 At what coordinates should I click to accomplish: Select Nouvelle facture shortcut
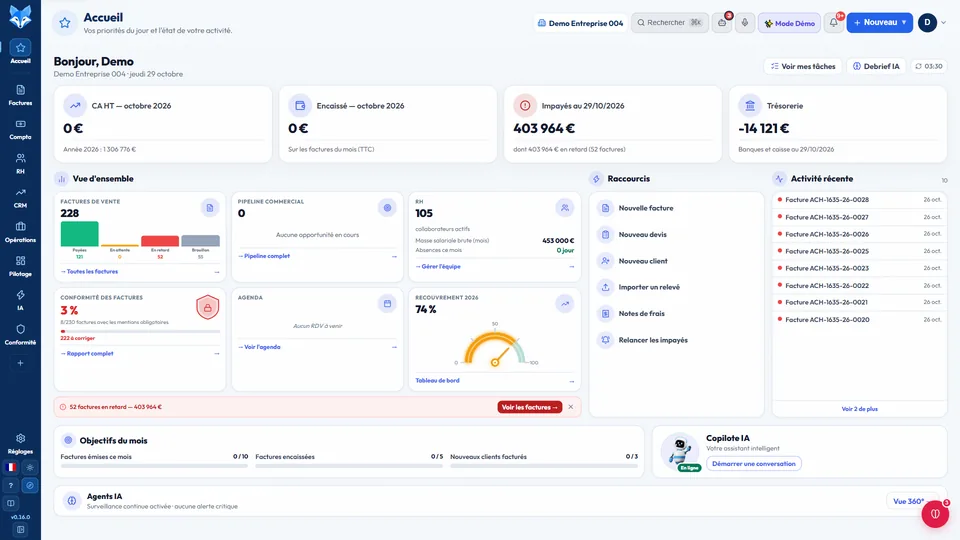point(676,208)
